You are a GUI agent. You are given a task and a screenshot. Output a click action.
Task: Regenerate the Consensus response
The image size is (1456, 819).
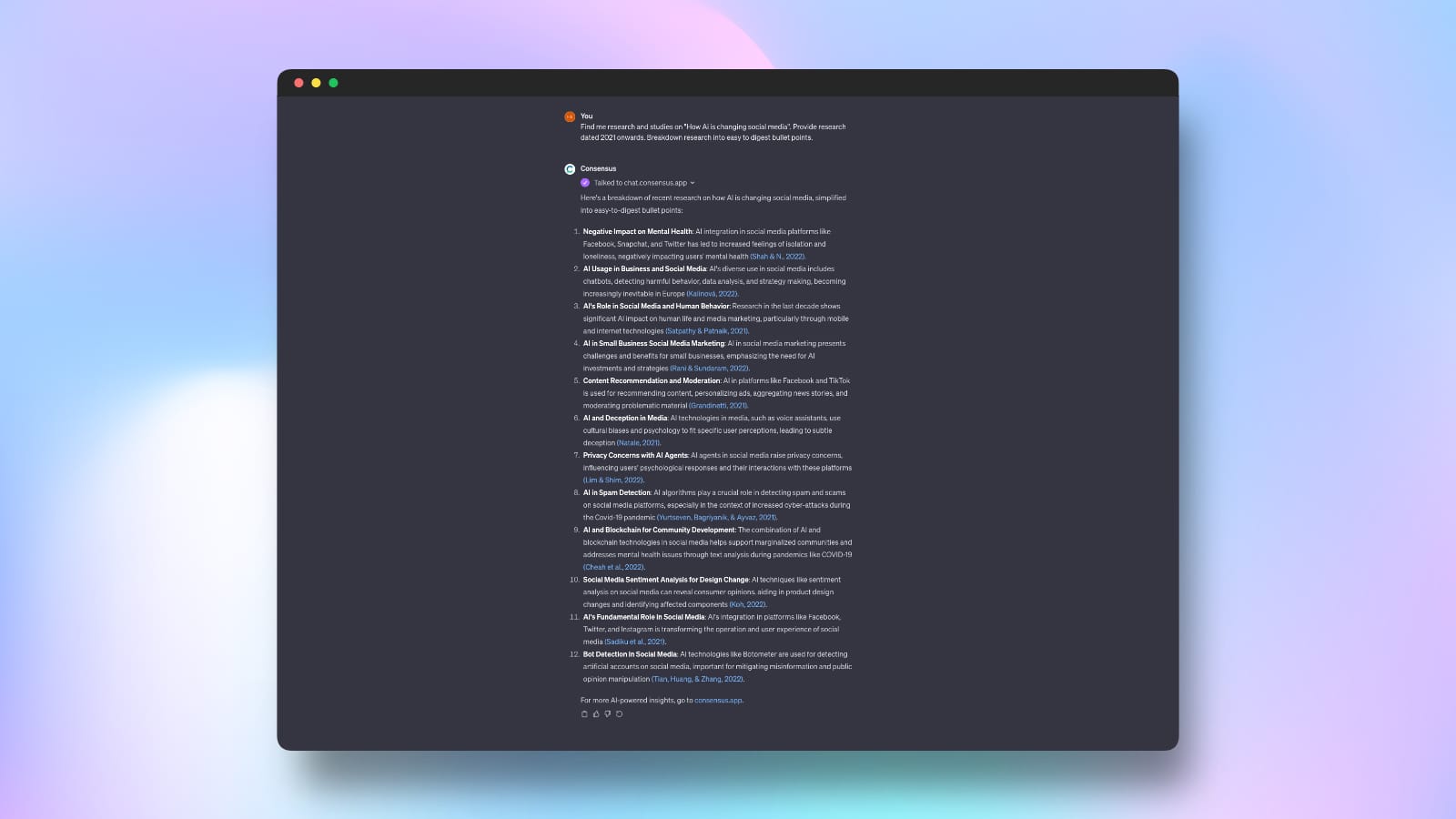620,714
